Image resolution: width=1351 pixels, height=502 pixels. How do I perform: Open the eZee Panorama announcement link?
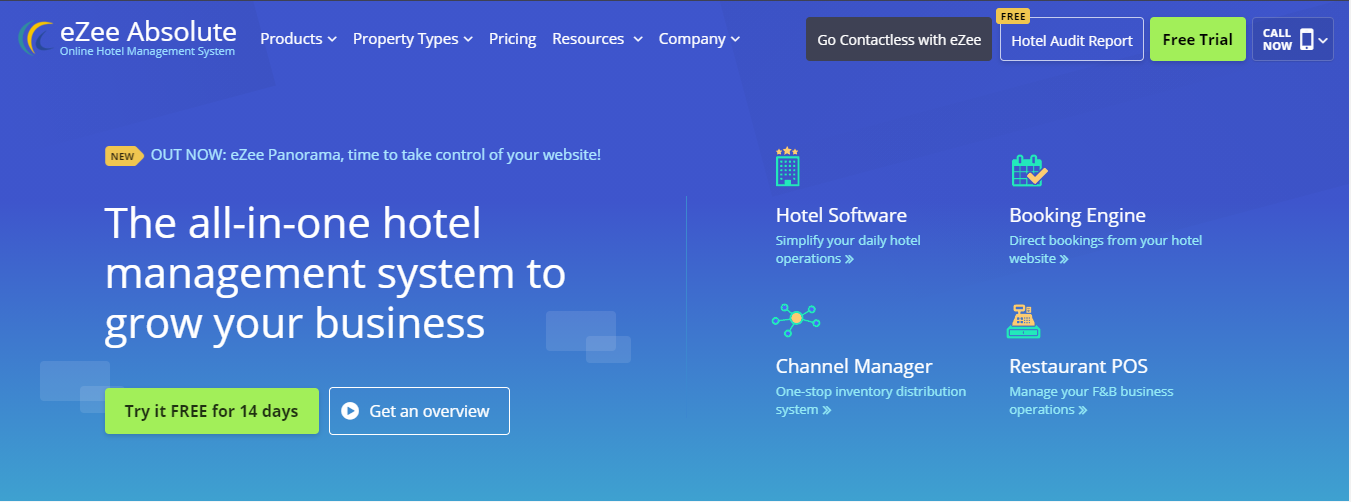(x=376, y=155)
